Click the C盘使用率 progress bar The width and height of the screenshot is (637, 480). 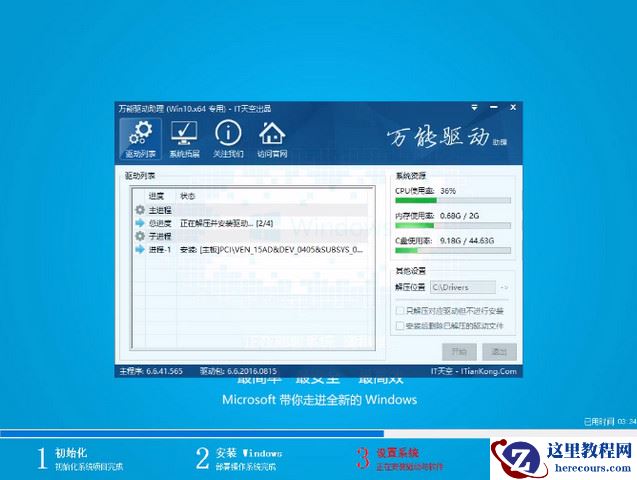(x=453, y=251)
